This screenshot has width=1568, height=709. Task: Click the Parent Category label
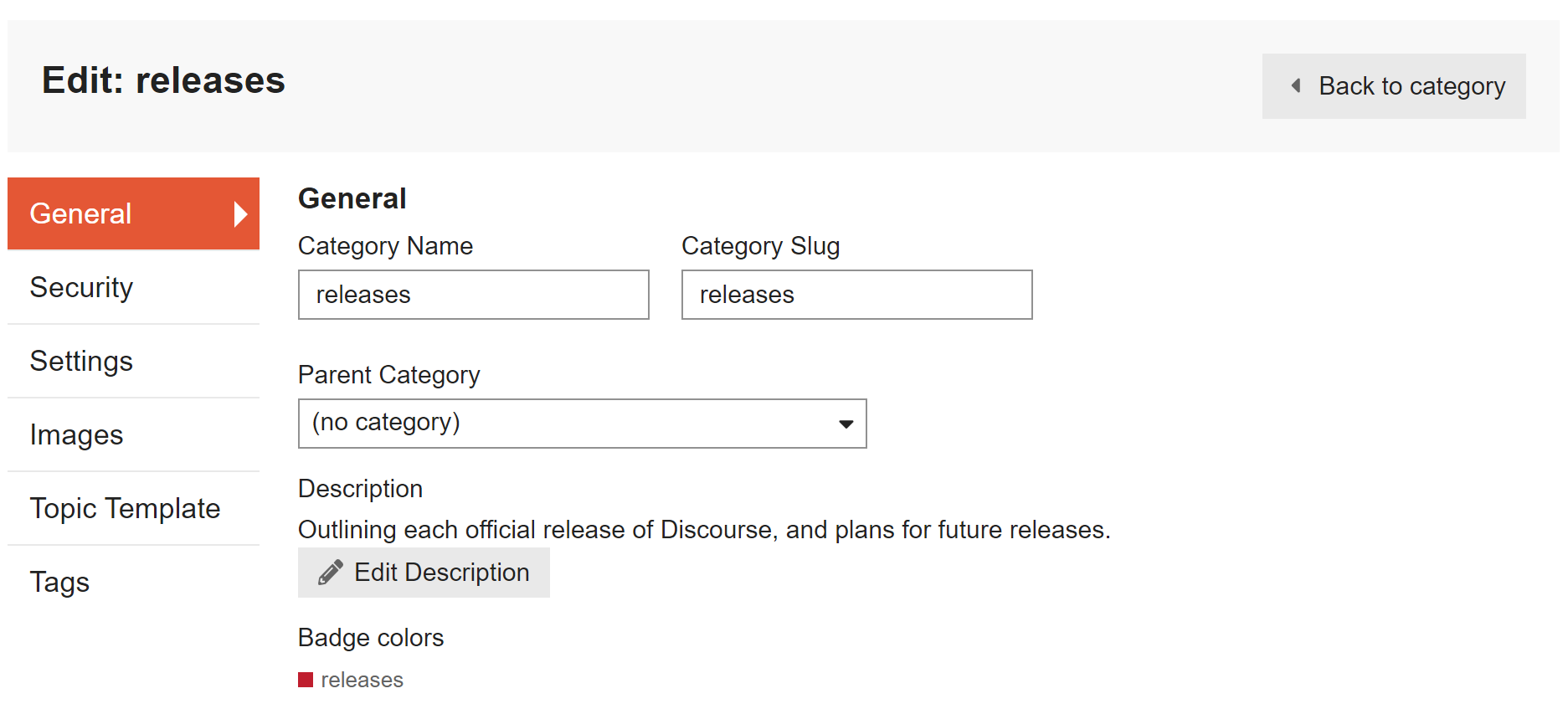pyautogui.click(x=388, y=375)
